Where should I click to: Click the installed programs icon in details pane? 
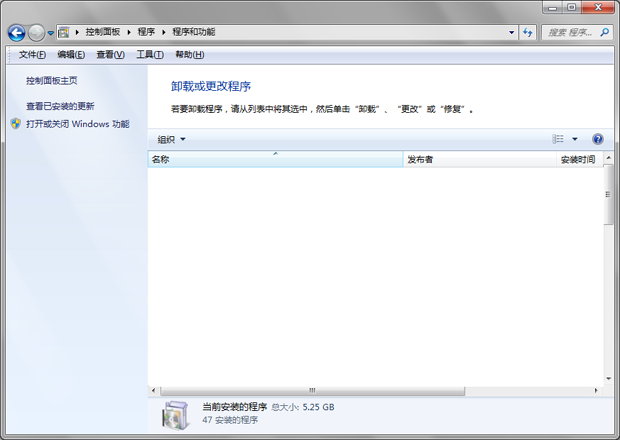174,413
